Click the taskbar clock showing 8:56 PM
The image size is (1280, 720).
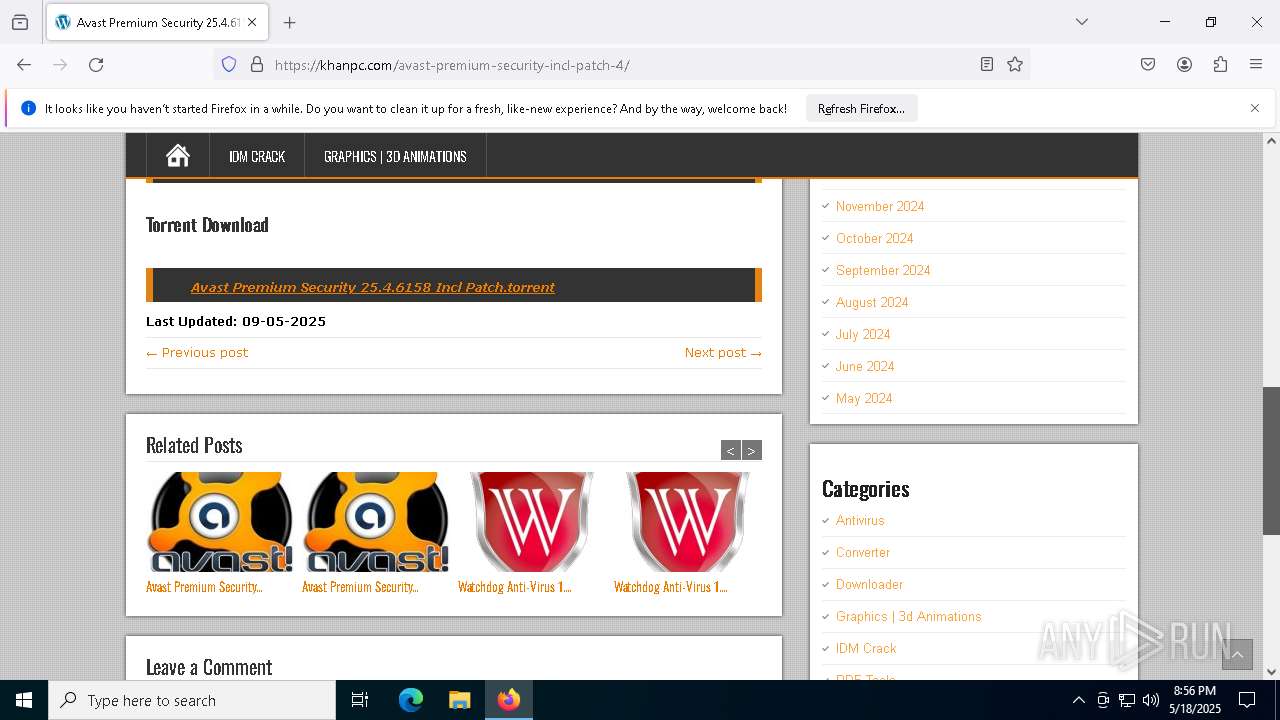pos(1195,700)
